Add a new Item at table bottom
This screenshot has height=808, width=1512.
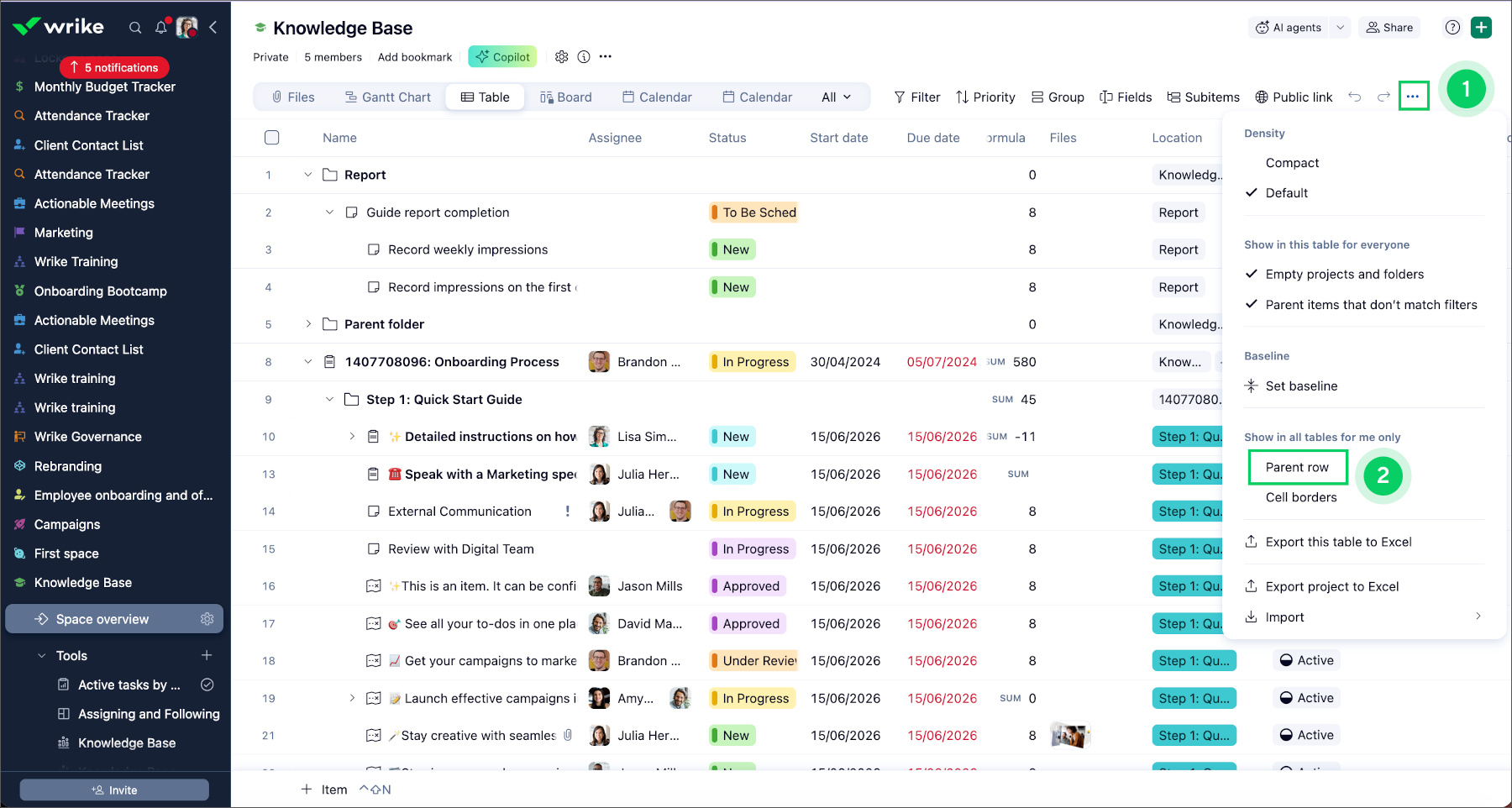[324, 790]
